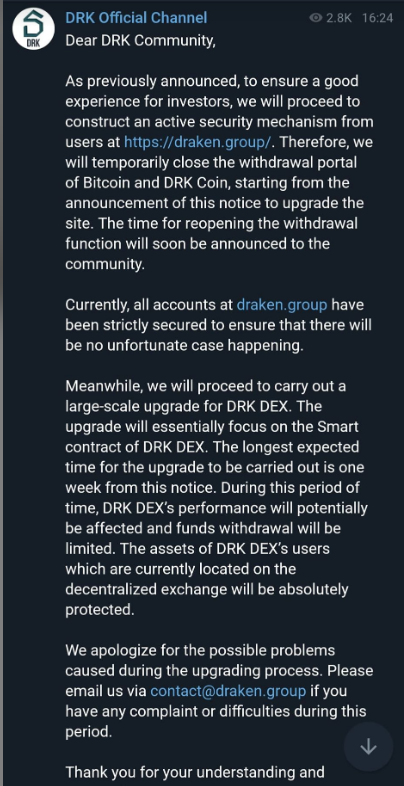
Task: Click the 'We apologize for the possible problems' paragraph
Action: tap(219, 691)
